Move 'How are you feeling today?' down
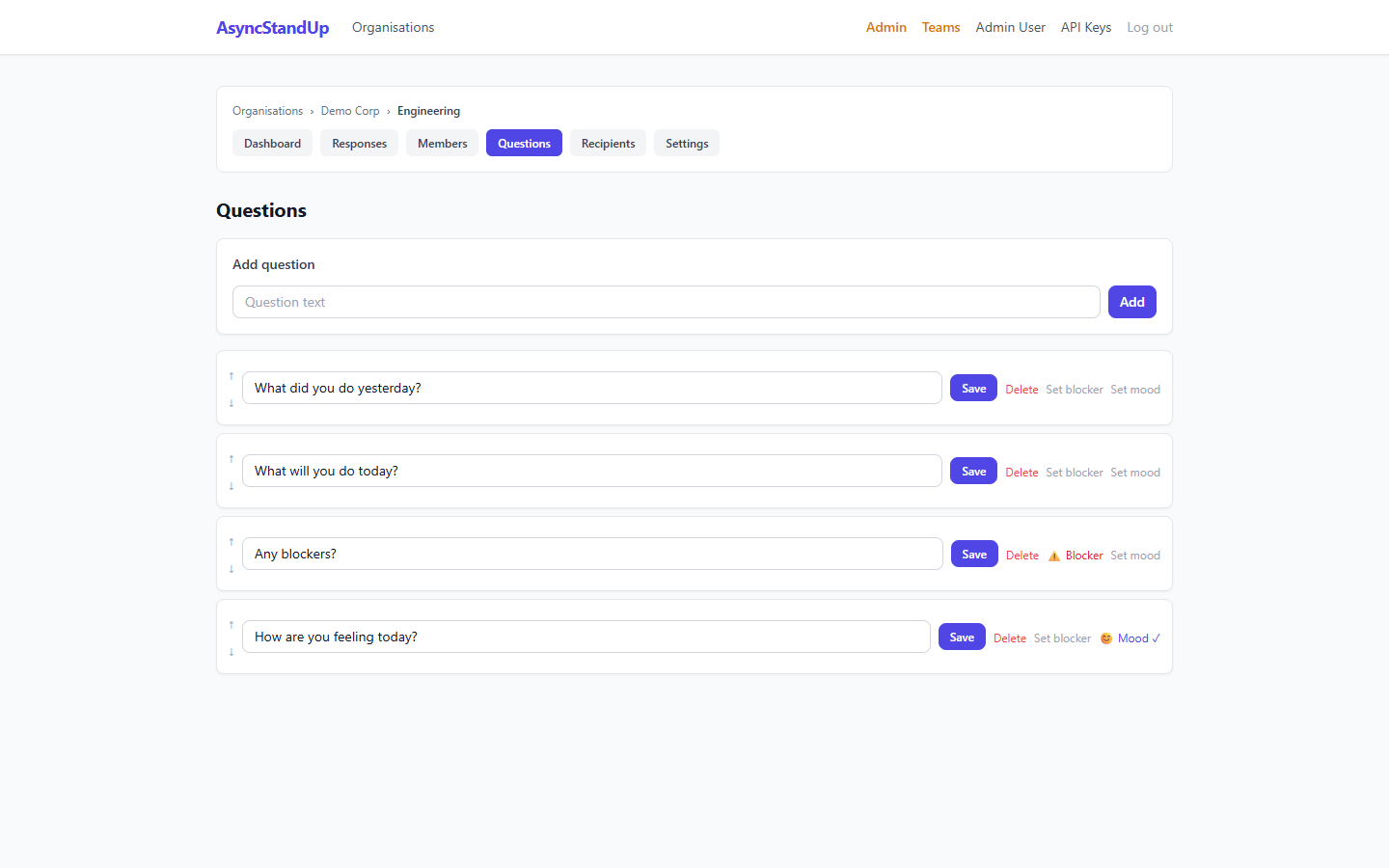 [231, 652]
